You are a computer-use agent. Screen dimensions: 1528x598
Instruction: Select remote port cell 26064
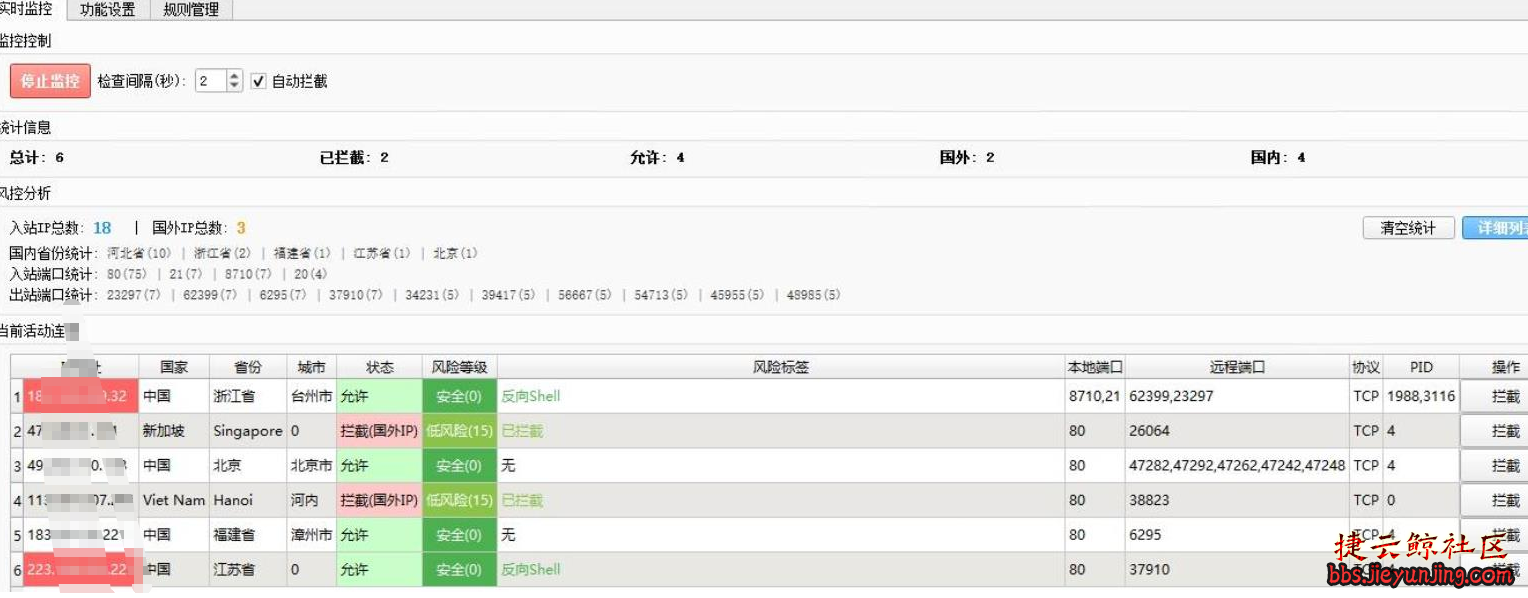[x=1237, y=431]
